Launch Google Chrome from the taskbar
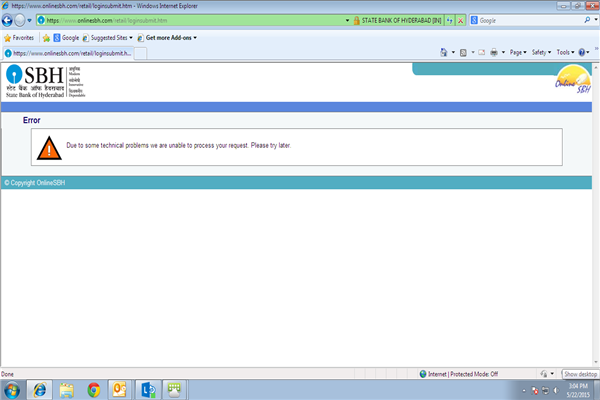The width and height of the screenshot is (600, 400). 93,390
